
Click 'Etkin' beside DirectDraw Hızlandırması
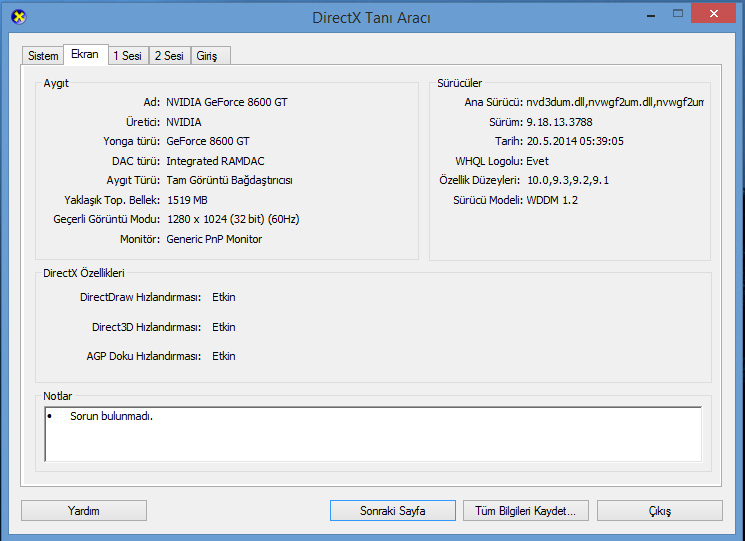[224, 297]
